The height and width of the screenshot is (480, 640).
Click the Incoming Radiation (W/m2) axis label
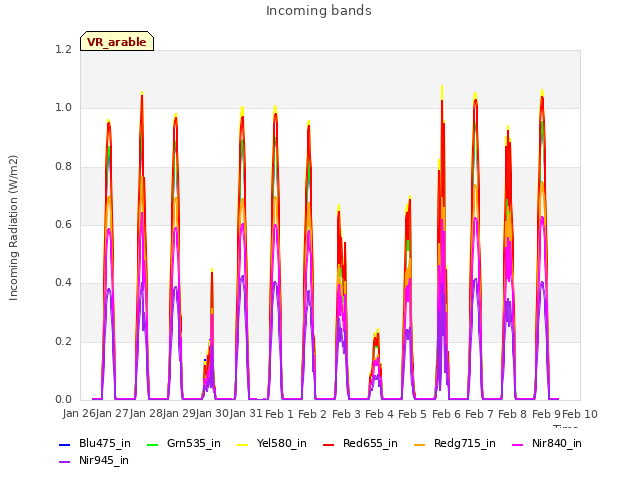point(13,228)
